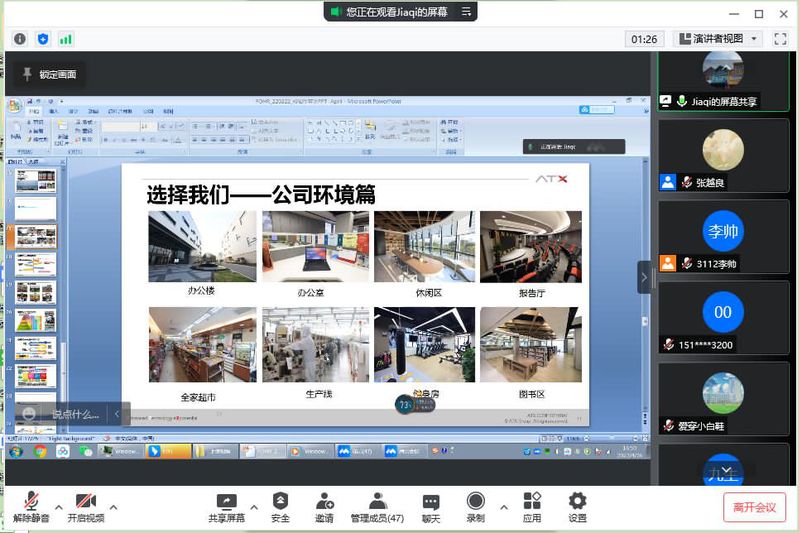Open the 演讲者视图 layout dropdown

coord(718,39)
